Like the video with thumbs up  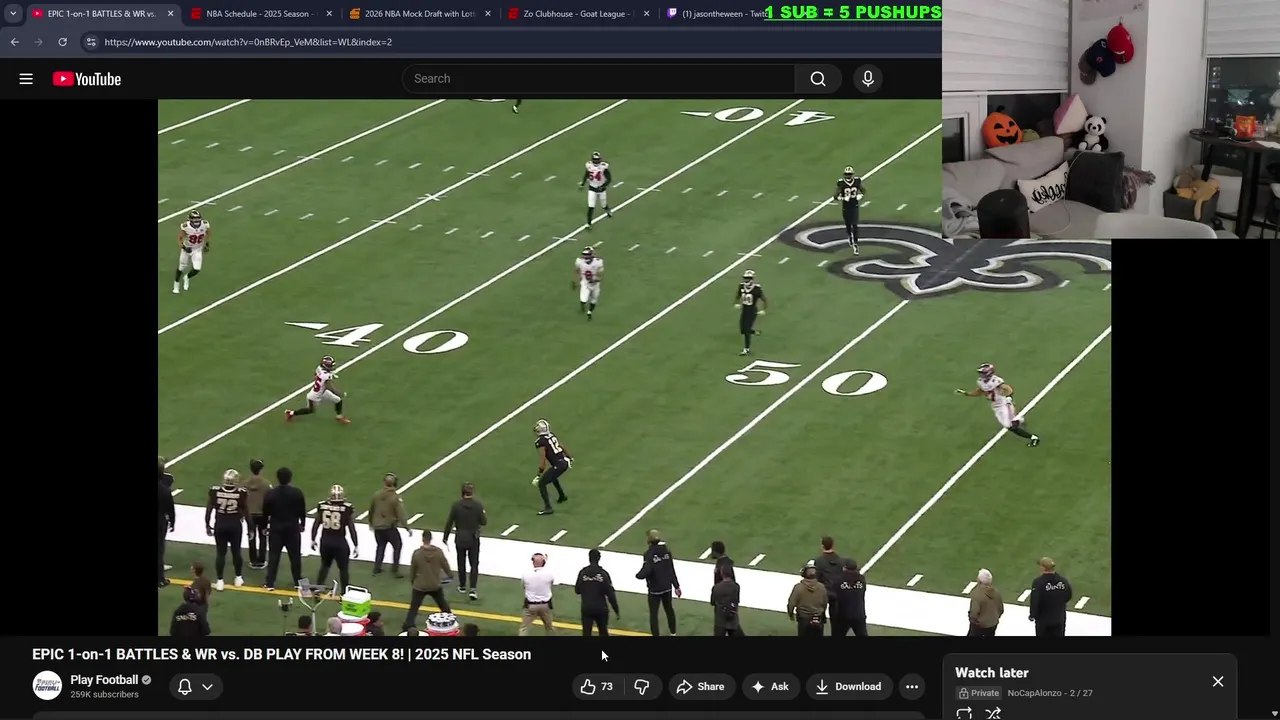597,687
